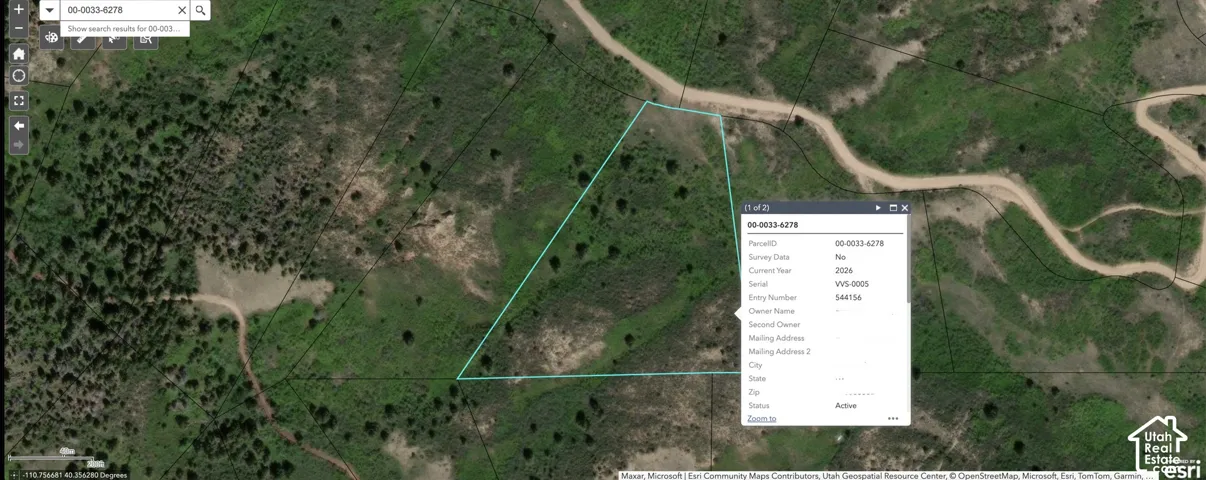Clear the search text with X
This screenshot has height=480, width=1206.
[x=182, y=10]
